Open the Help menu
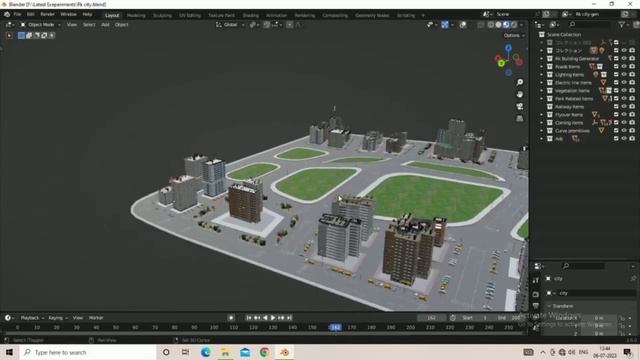 87,14
